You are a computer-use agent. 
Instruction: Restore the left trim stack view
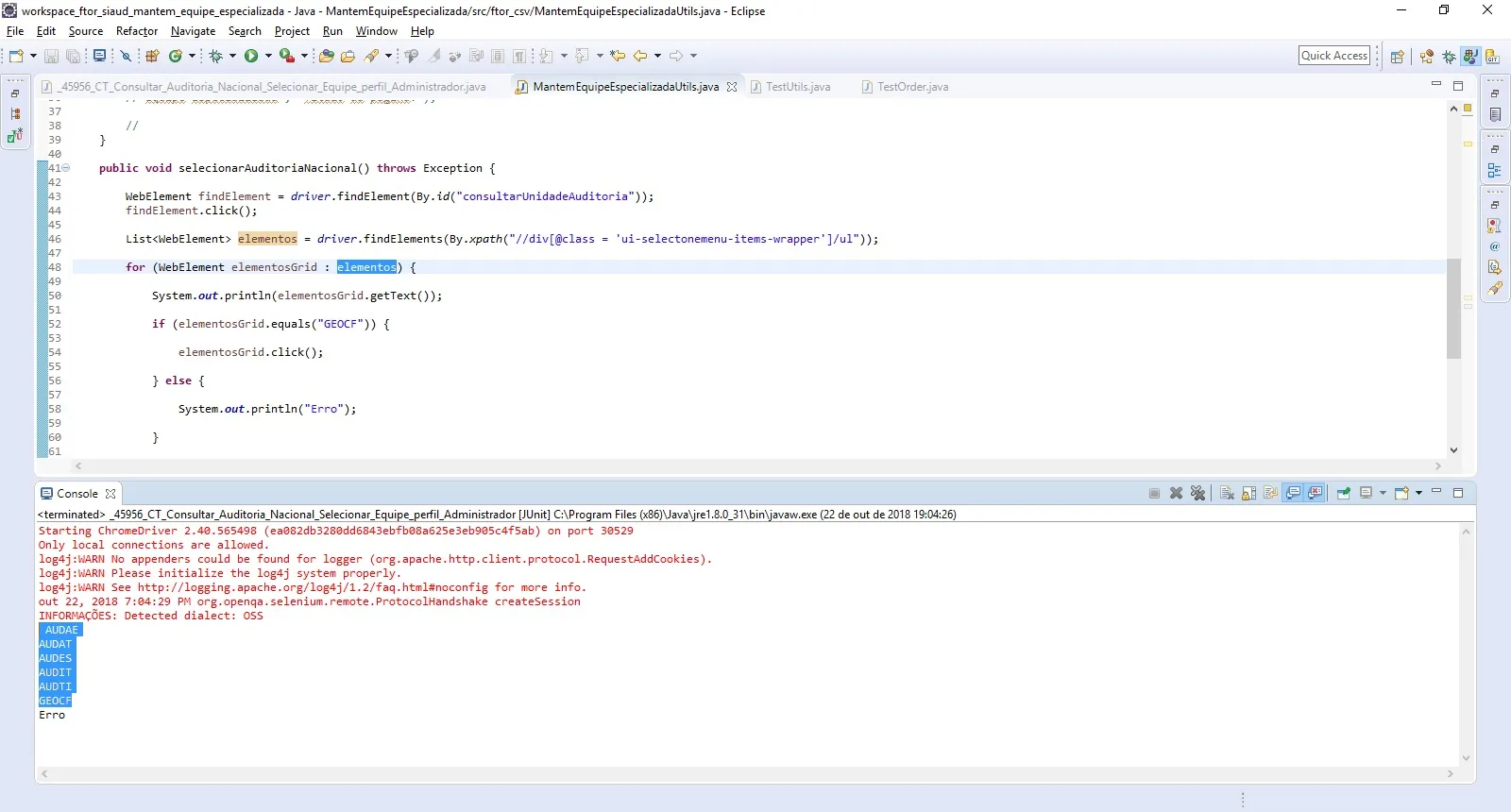pos(14,93)
